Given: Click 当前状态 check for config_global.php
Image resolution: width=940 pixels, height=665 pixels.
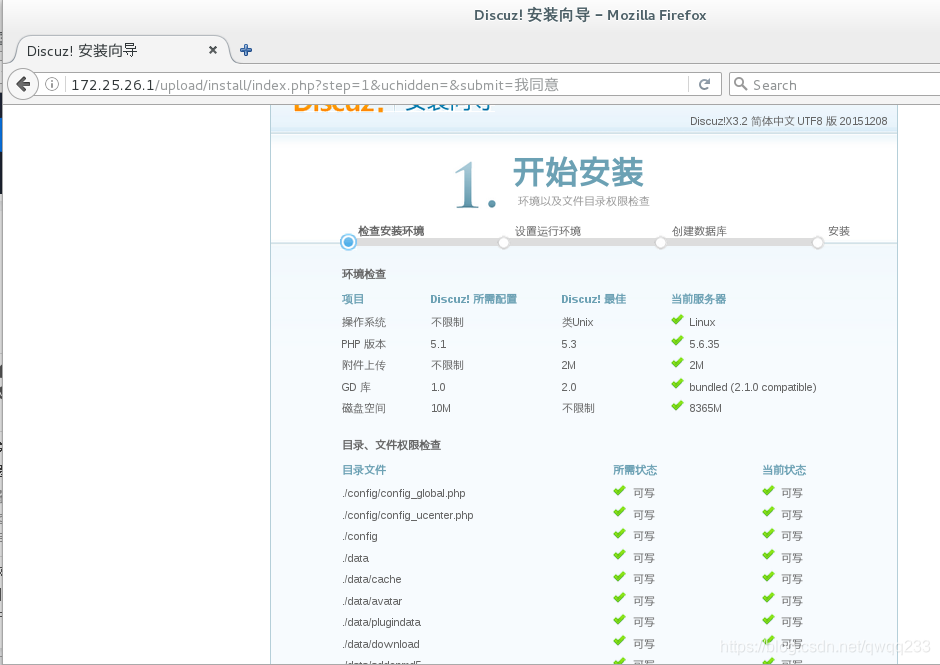Looking at the screenshot, I should click(769, 491).
